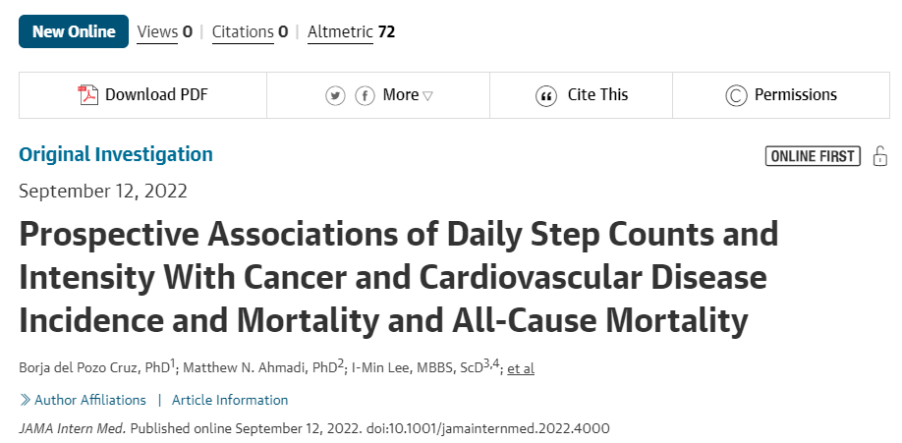The image size is (902, 443).
Task: Open the Article Information section
Action: 230,400
